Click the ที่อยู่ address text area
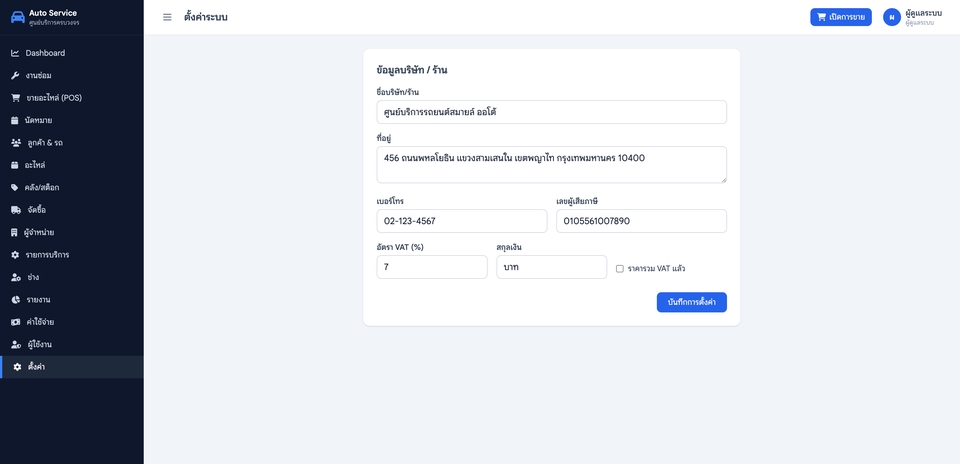The height and width of the screenshot is (464, 960). 552,165
